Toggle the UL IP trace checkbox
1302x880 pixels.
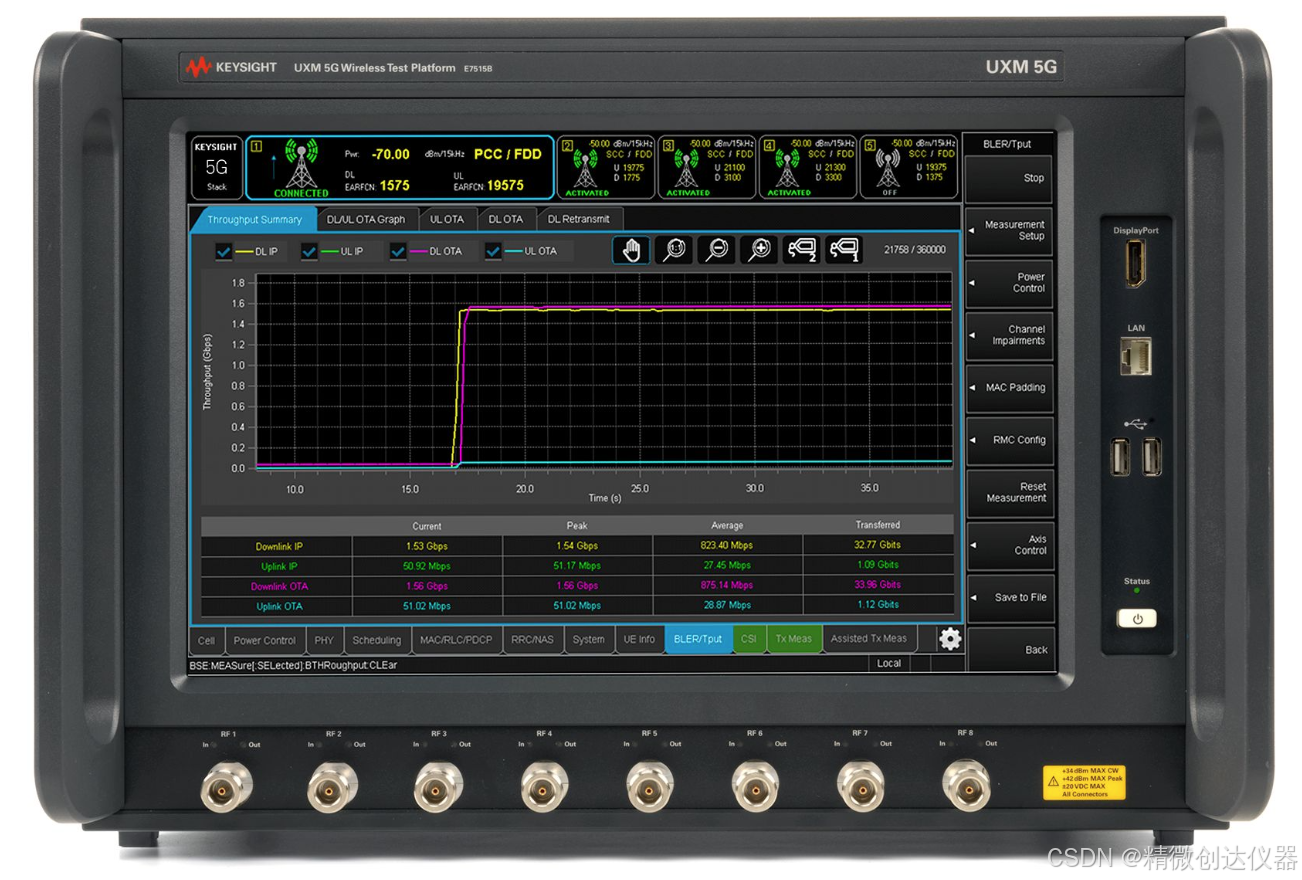pos(311,251)
